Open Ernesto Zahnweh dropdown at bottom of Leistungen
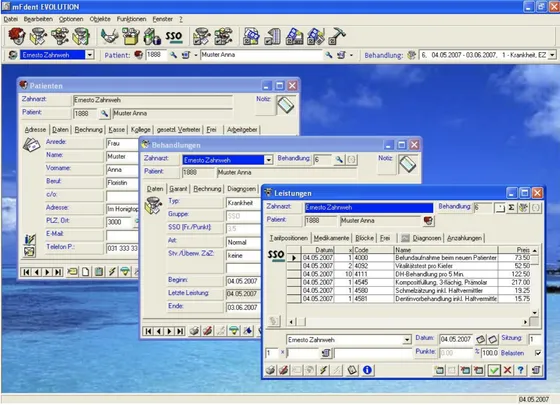Viewport: 560px width, 405px height. [x=407, y=340]
